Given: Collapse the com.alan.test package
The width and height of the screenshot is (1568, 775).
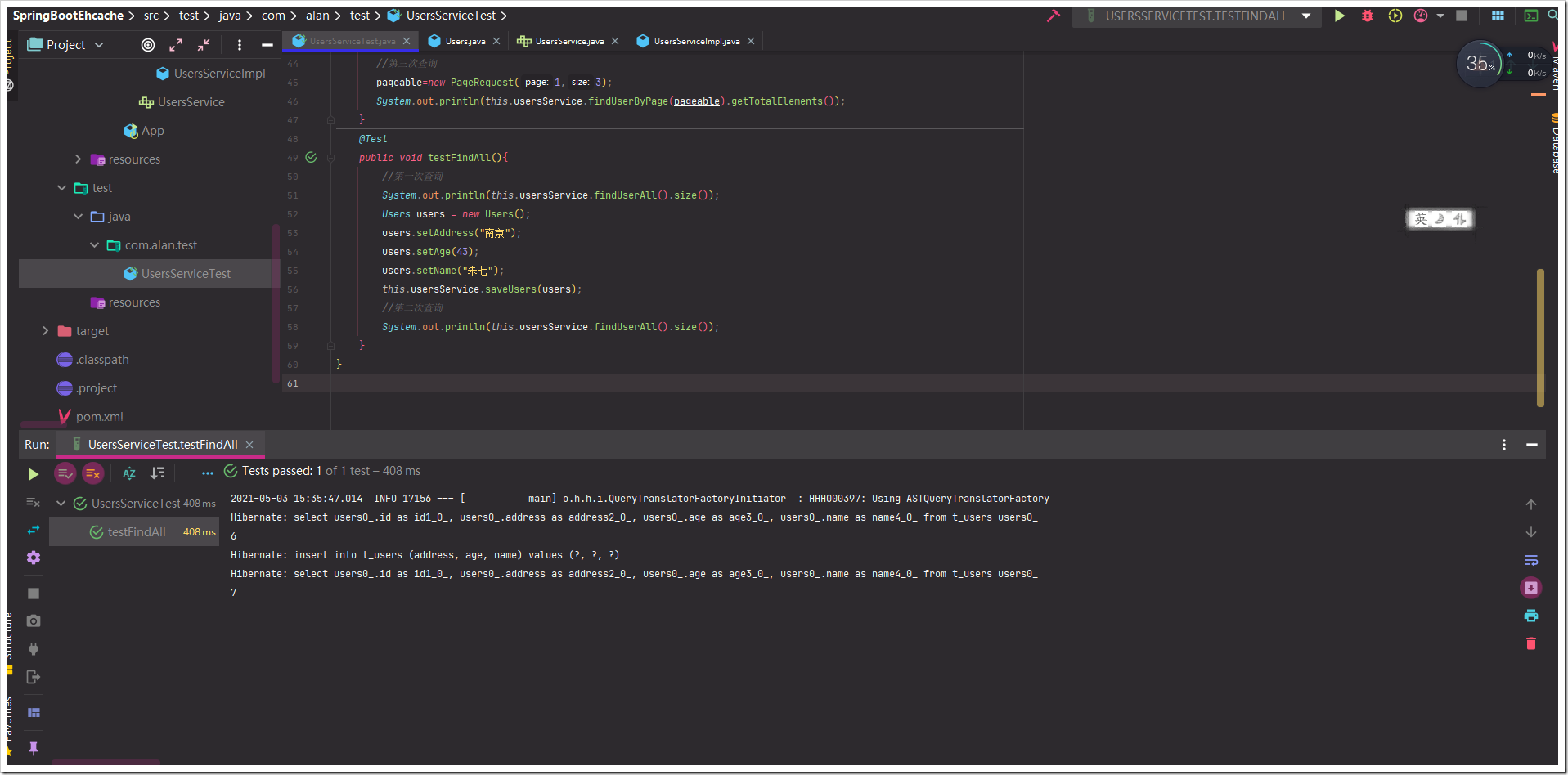Looking at the screenshot, I should 94,245.
